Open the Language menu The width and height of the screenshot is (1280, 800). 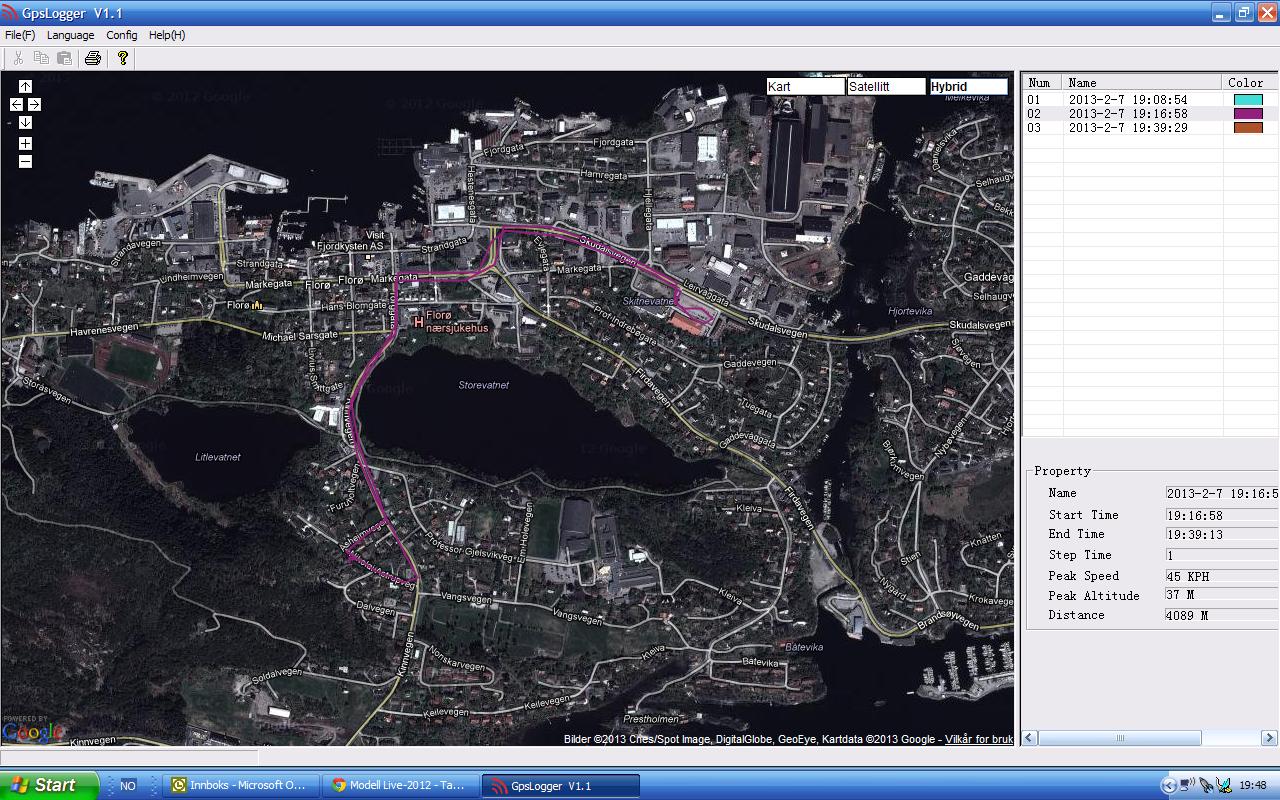[x=70, y=35]
